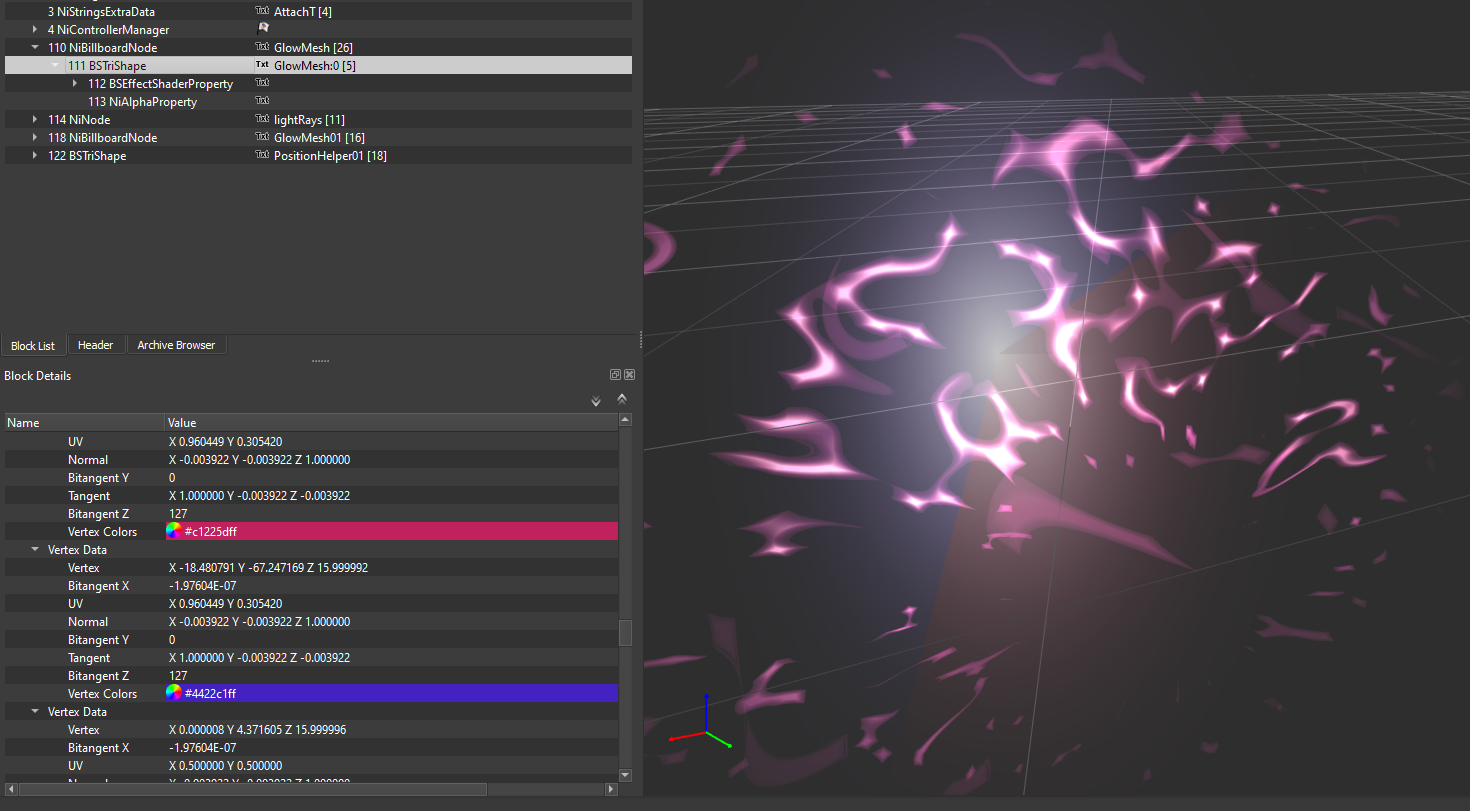Click the Txt icon on NiAlphaProperty row
This screenshot has width=1470, height=811.
262,101
